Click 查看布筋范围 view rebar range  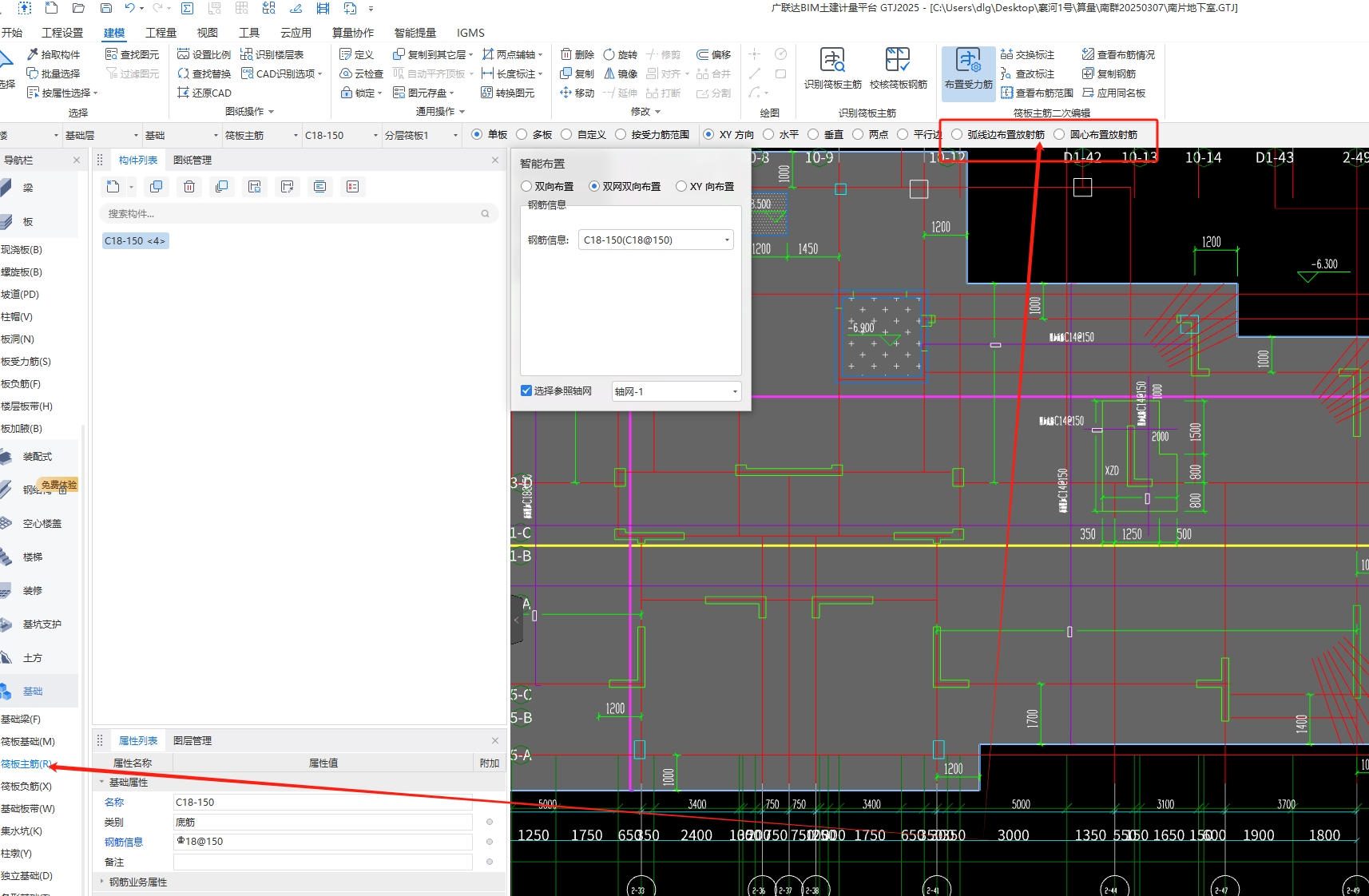1038,93
